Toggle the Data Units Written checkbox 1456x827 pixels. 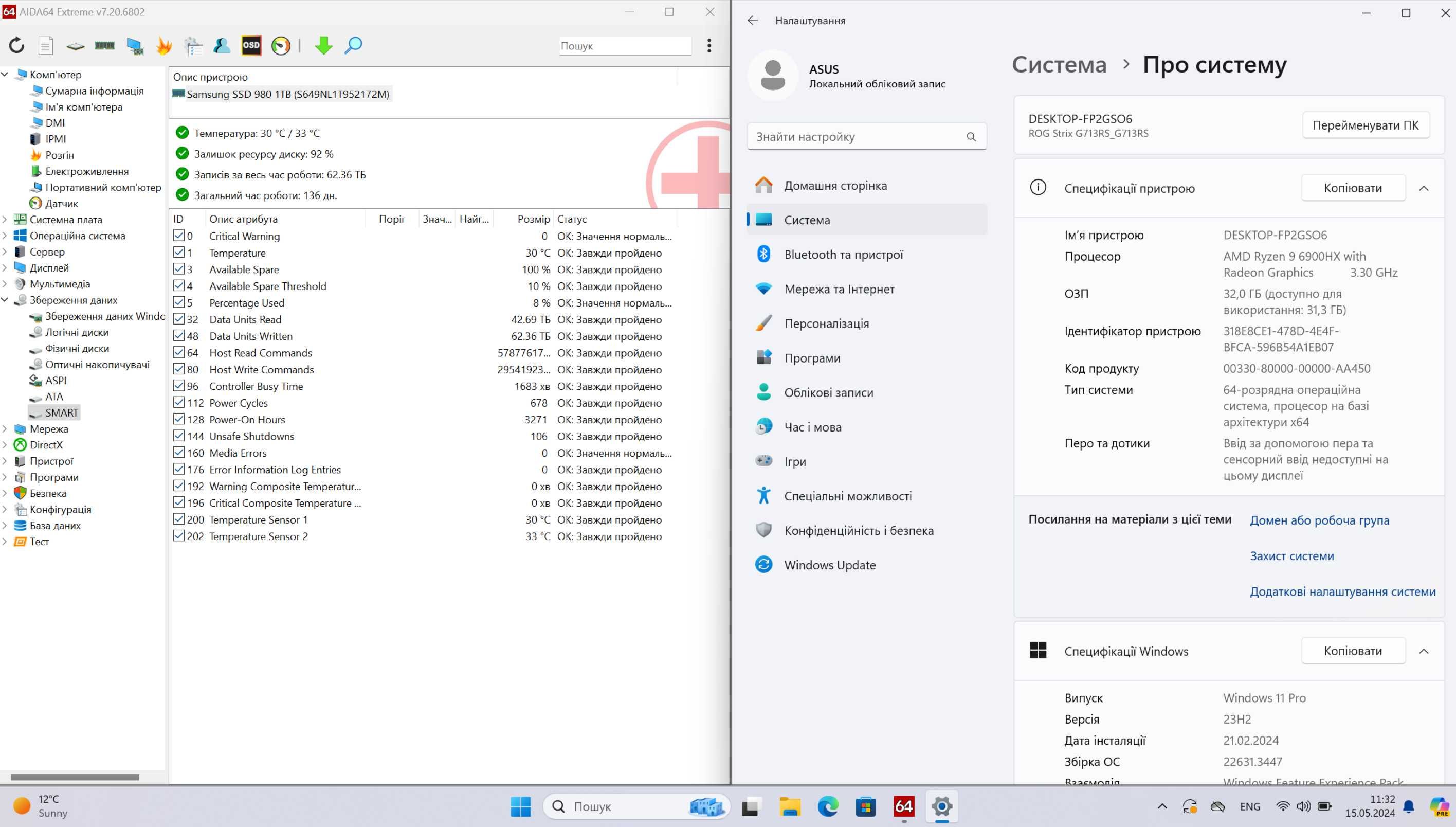[179, 336]
